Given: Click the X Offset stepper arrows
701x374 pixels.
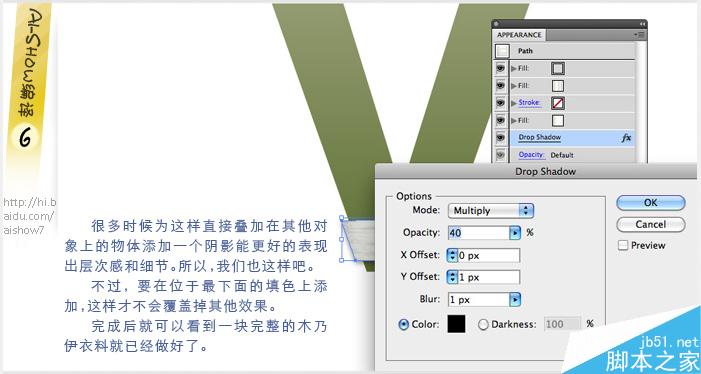Looking at the screenshot, I should [452, 256].
